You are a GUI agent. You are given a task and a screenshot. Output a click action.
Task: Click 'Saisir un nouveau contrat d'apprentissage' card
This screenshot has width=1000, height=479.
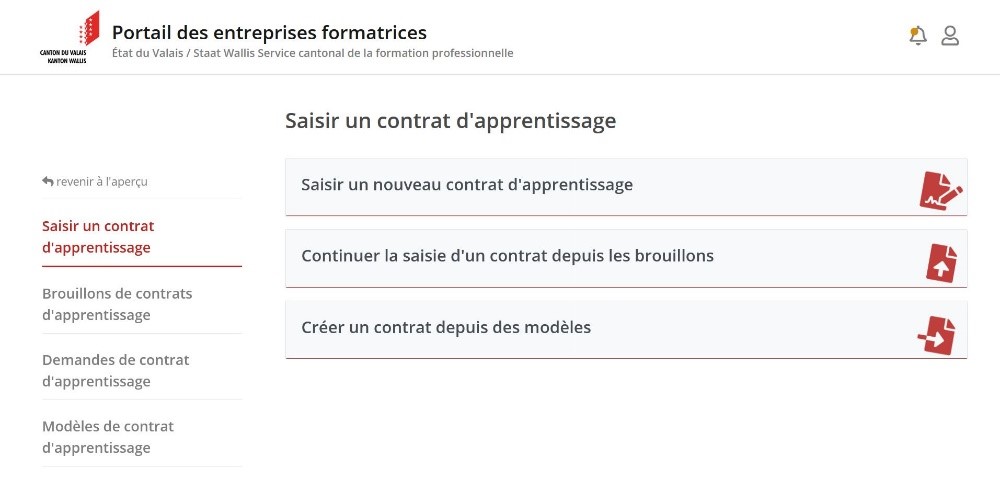click(467, 185)
